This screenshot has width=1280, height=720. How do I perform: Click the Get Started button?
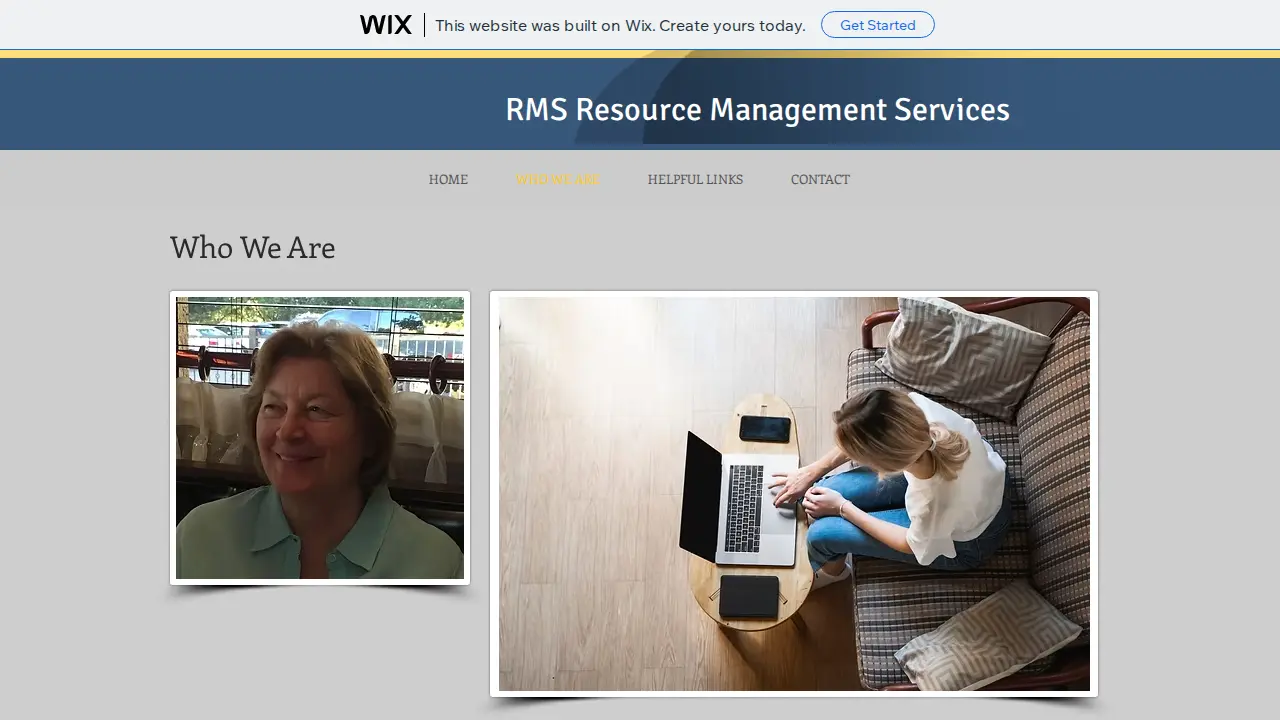pos(878,25)
